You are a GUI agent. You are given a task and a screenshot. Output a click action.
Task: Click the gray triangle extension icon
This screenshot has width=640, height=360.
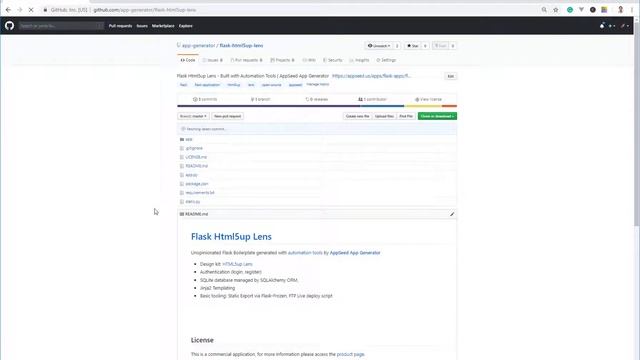[581, 10]
